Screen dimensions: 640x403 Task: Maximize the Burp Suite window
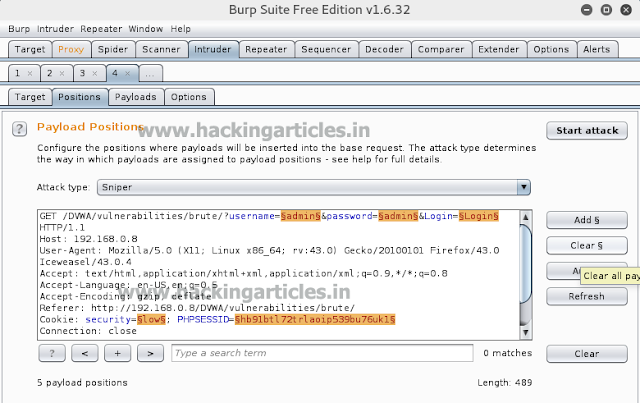[x=607, y=10]
